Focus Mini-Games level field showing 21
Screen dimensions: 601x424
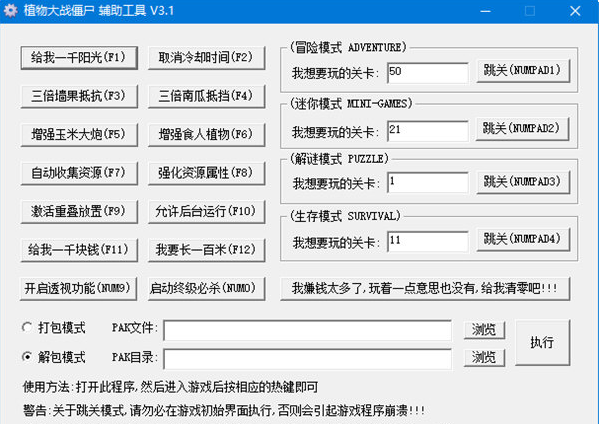427,131
